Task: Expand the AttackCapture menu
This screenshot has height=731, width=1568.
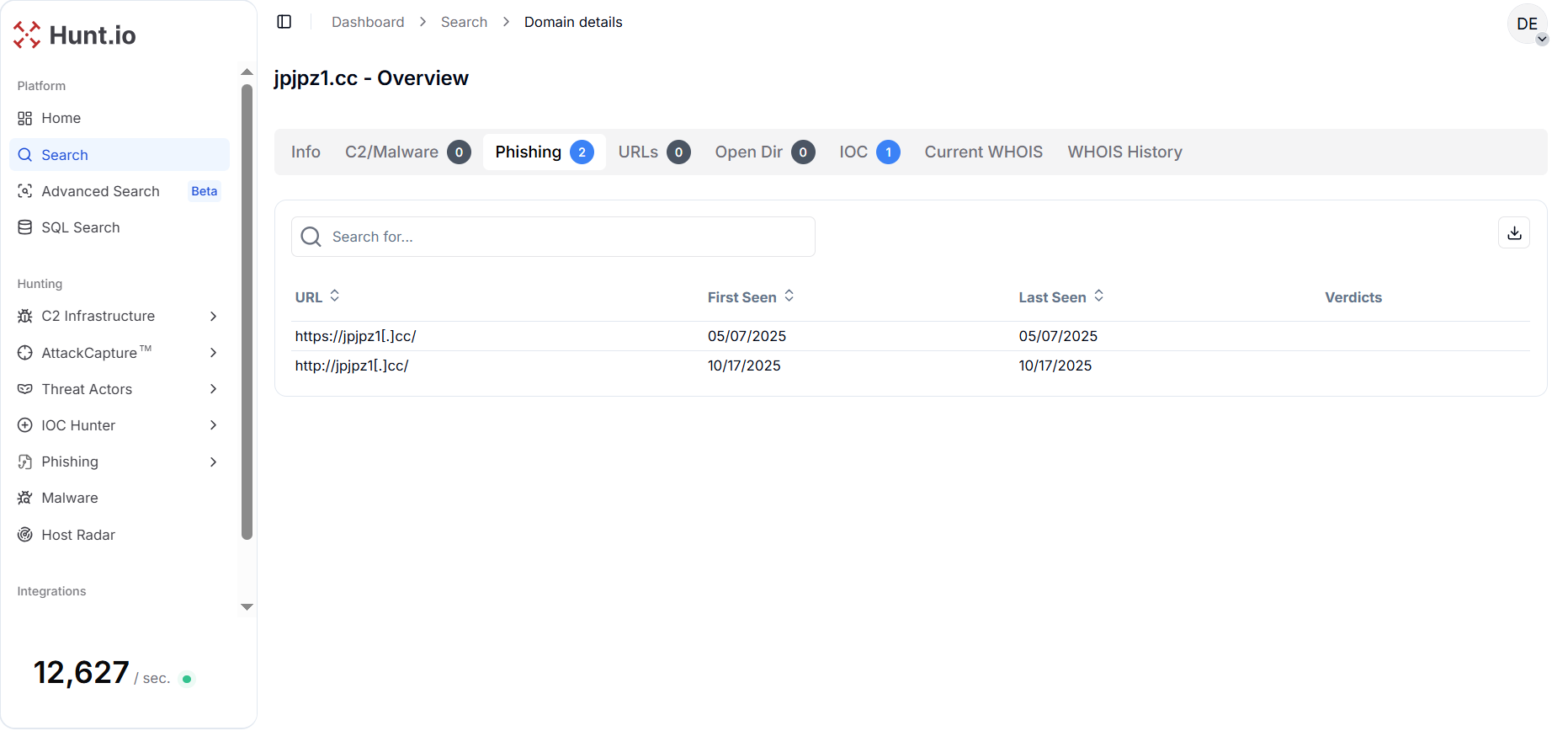Action: point(118,353)
